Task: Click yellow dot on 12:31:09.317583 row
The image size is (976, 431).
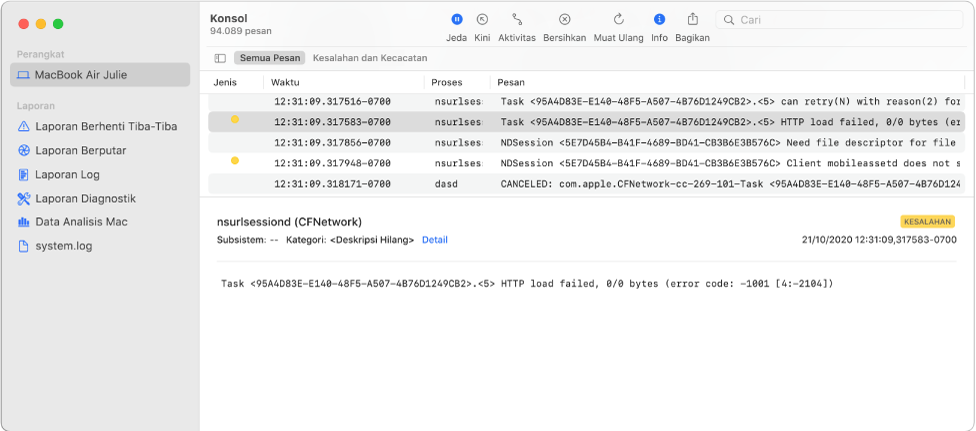Action: (235, 119)
